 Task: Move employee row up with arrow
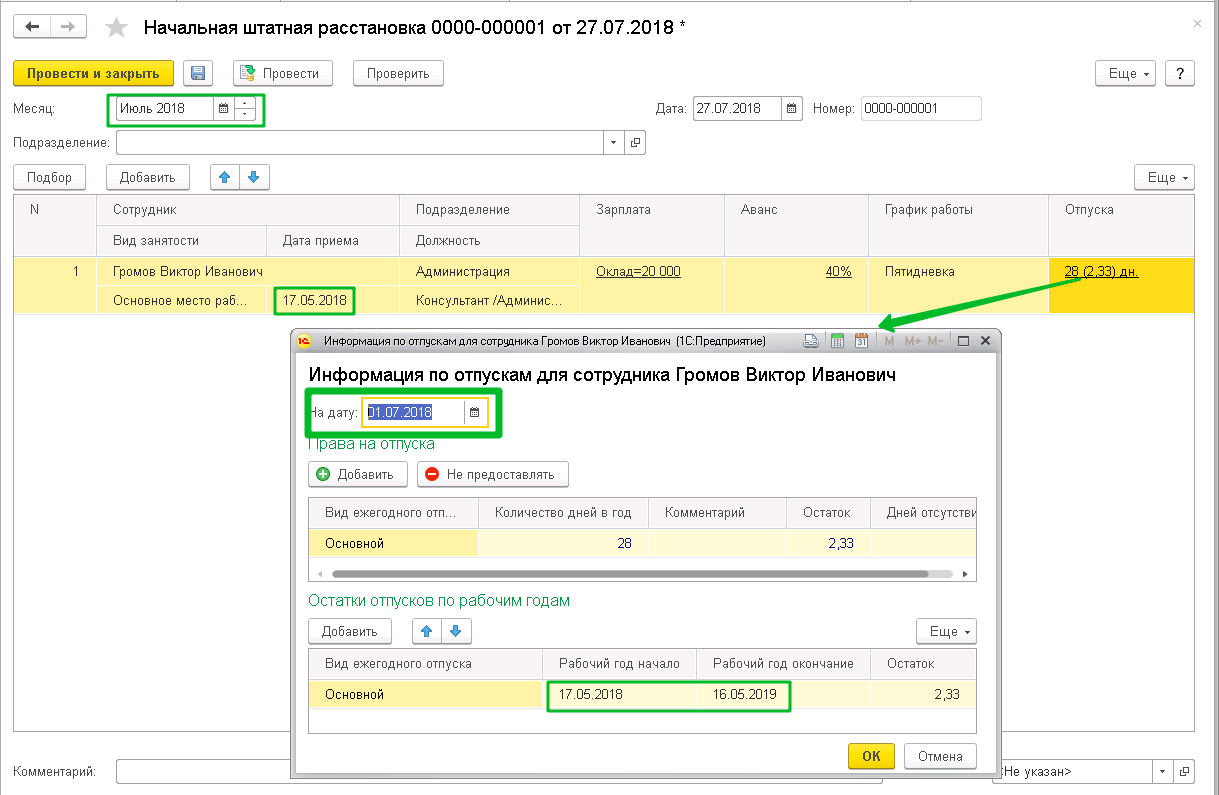(x=225, y=177)
